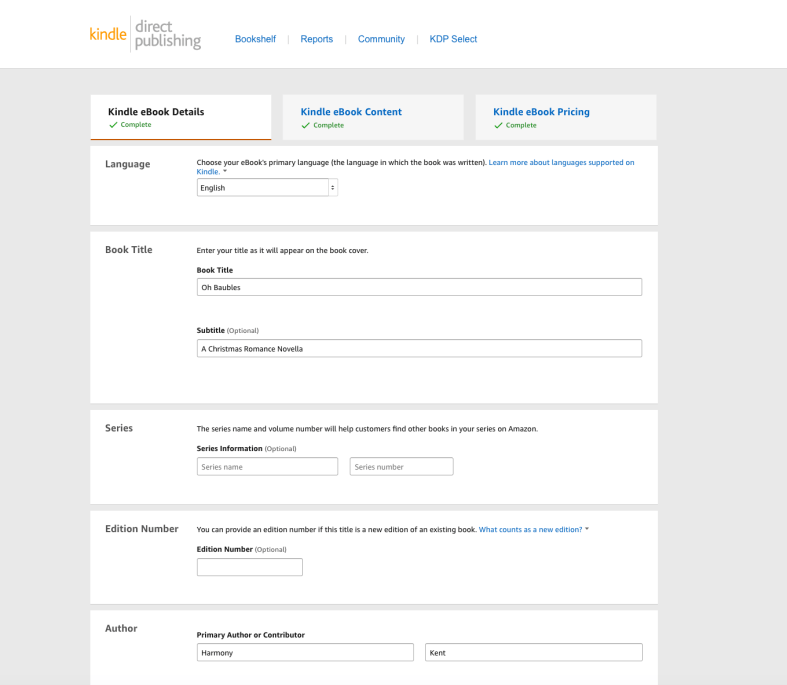Click the green checkmark under Kindle eBook Pricing

(x=497, y=126)
